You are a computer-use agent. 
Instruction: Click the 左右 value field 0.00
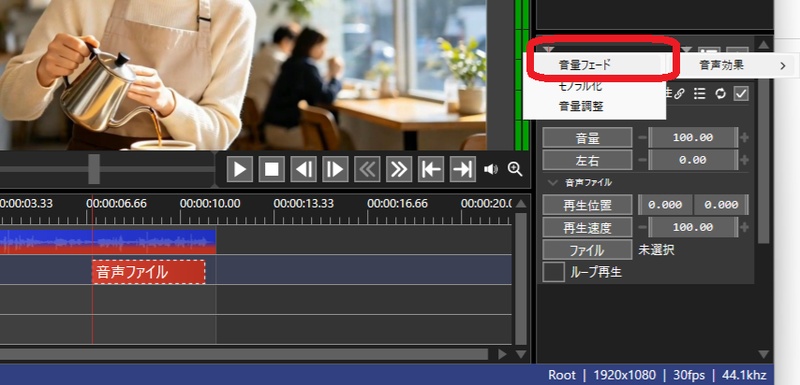pyautogui.click(x=693, y=160)
